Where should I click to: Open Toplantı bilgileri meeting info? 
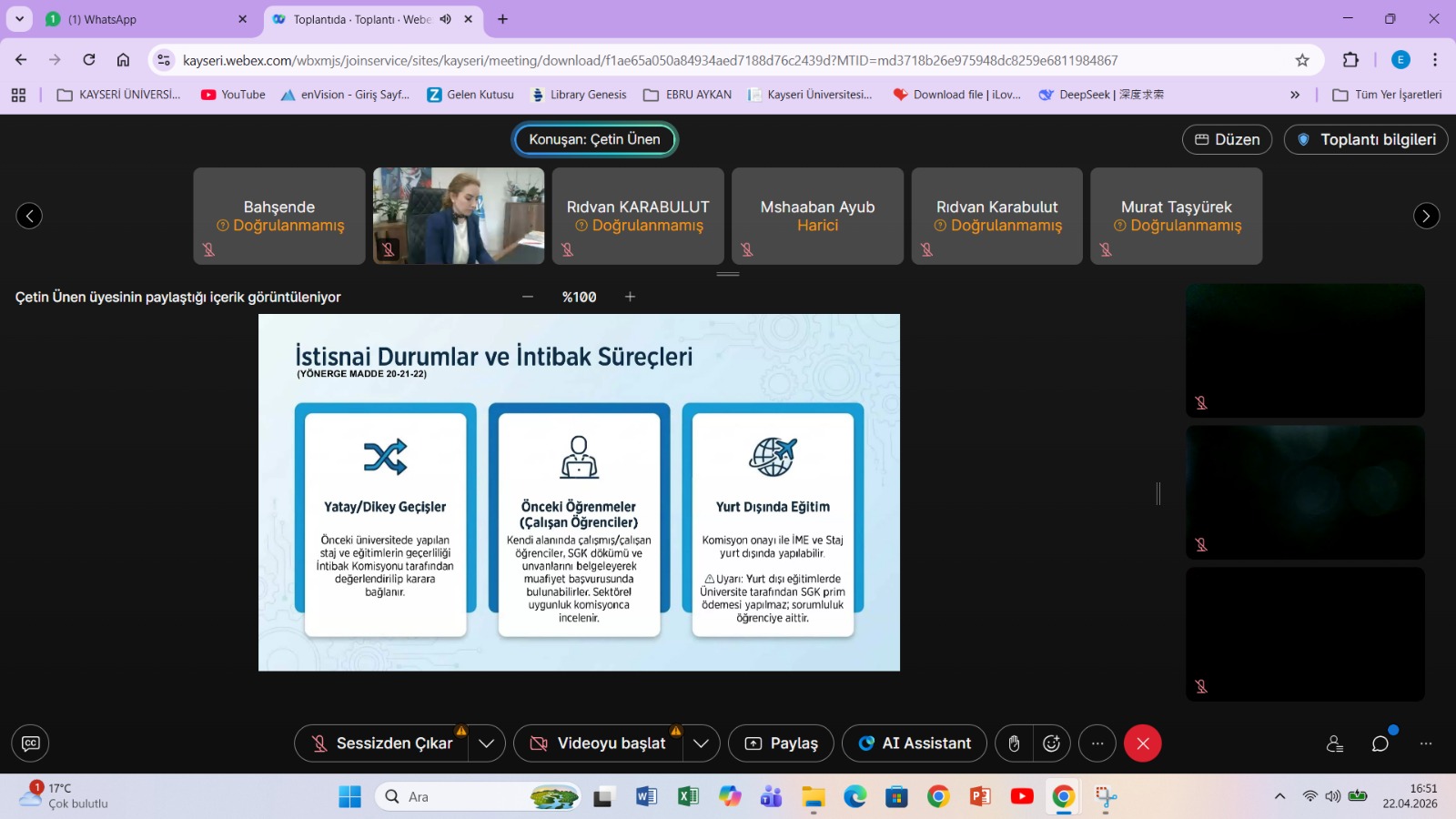tap(1366, 139)
